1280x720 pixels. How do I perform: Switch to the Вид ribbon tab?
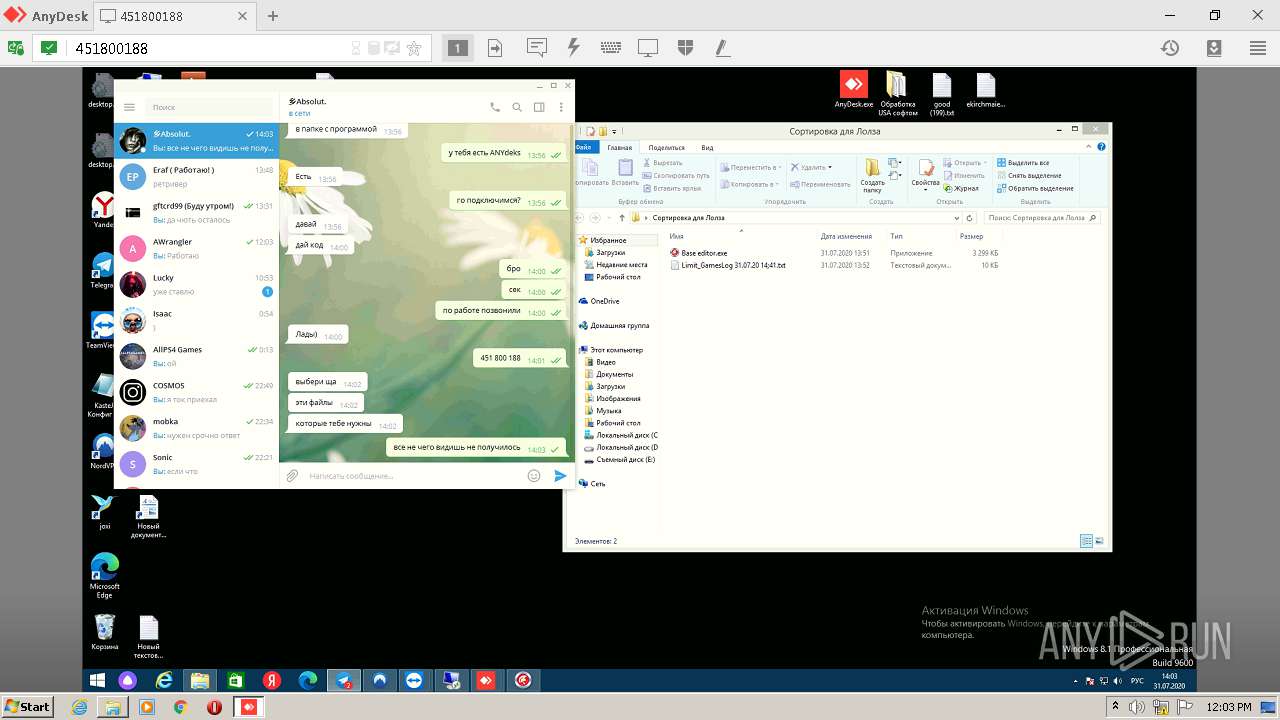707,148
